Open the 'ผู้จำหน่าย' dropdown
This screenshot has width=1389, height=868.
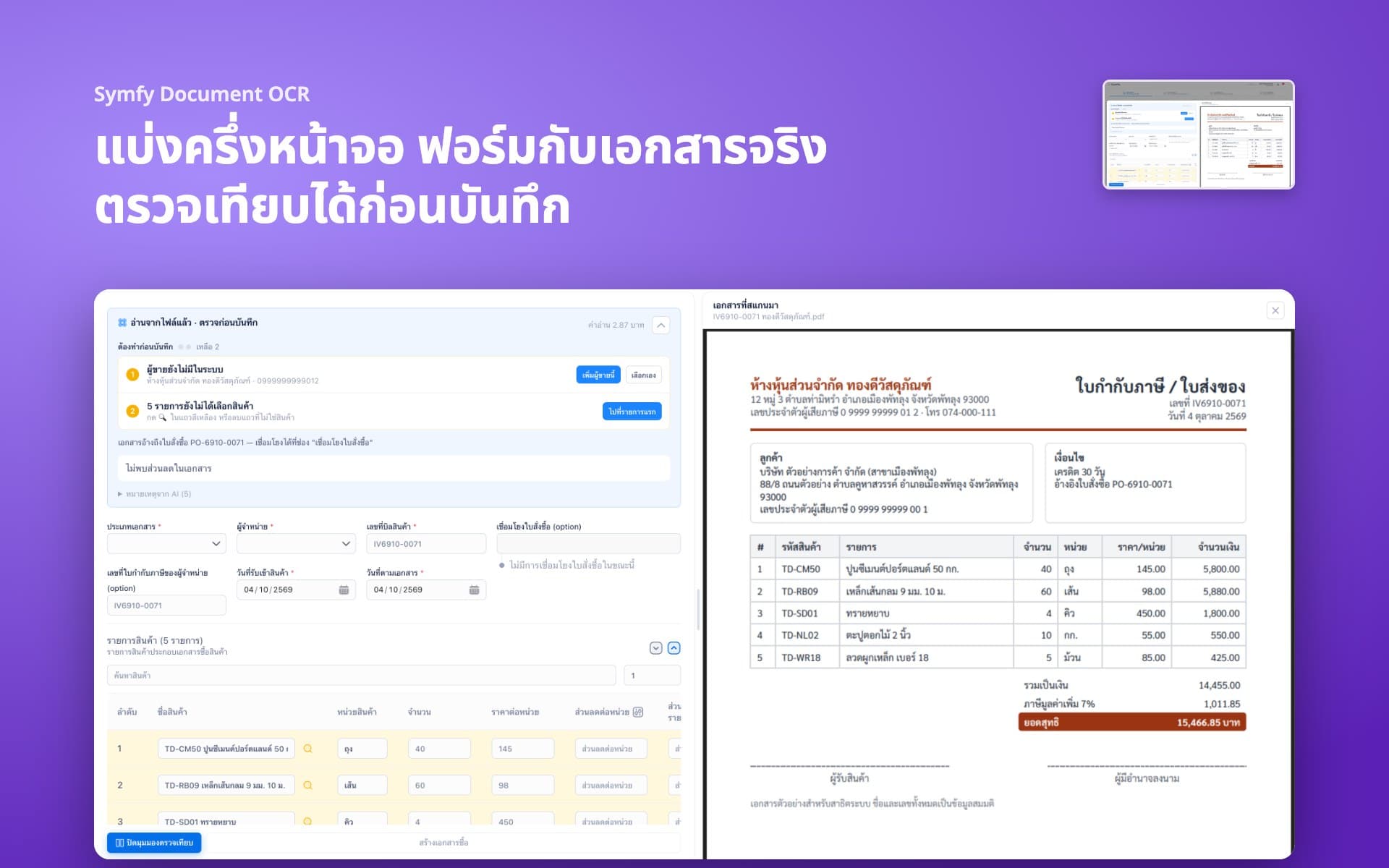296,543
